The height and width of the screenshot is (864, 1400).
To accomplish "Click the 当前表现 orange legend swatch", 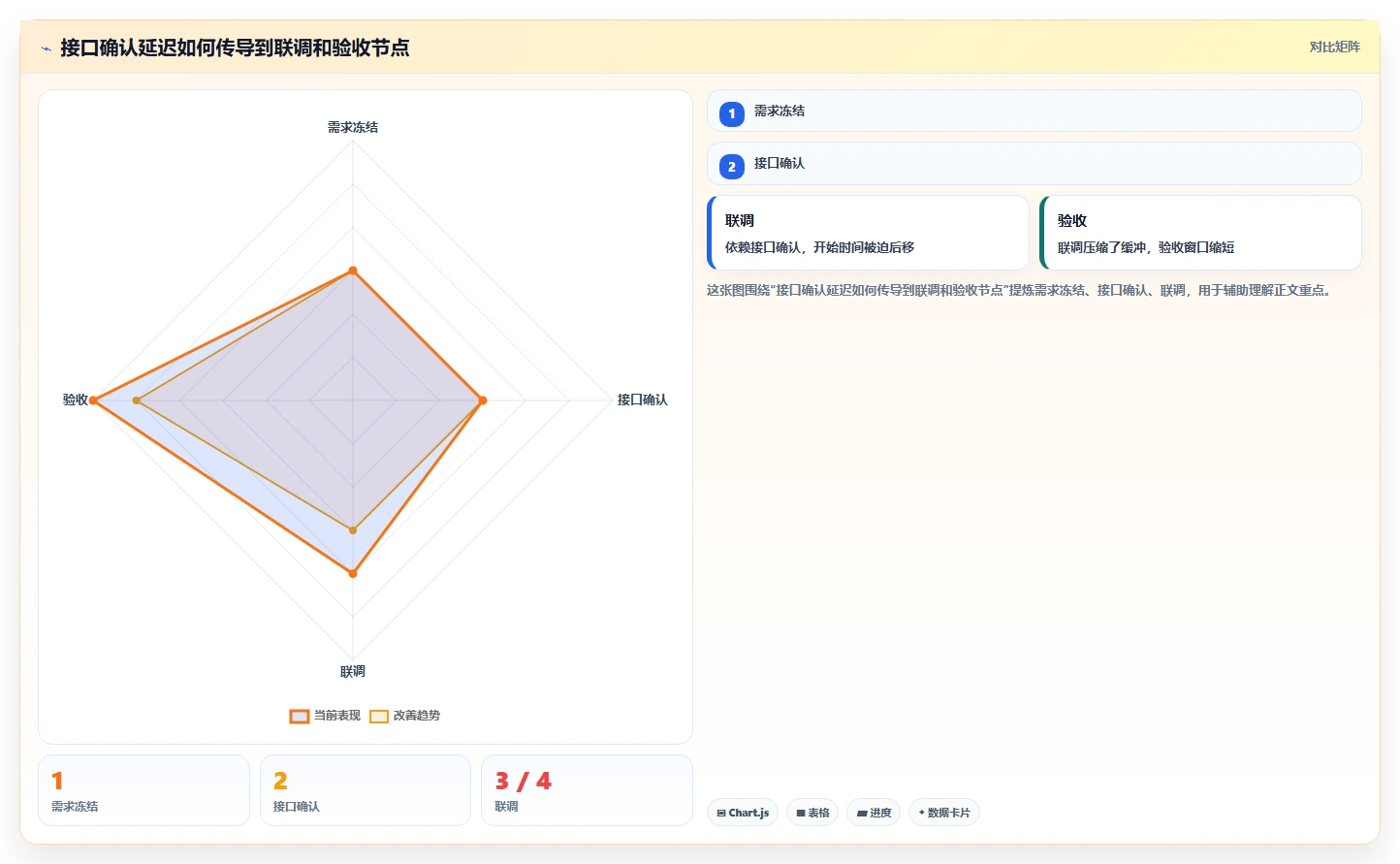I will pos(300,717).
